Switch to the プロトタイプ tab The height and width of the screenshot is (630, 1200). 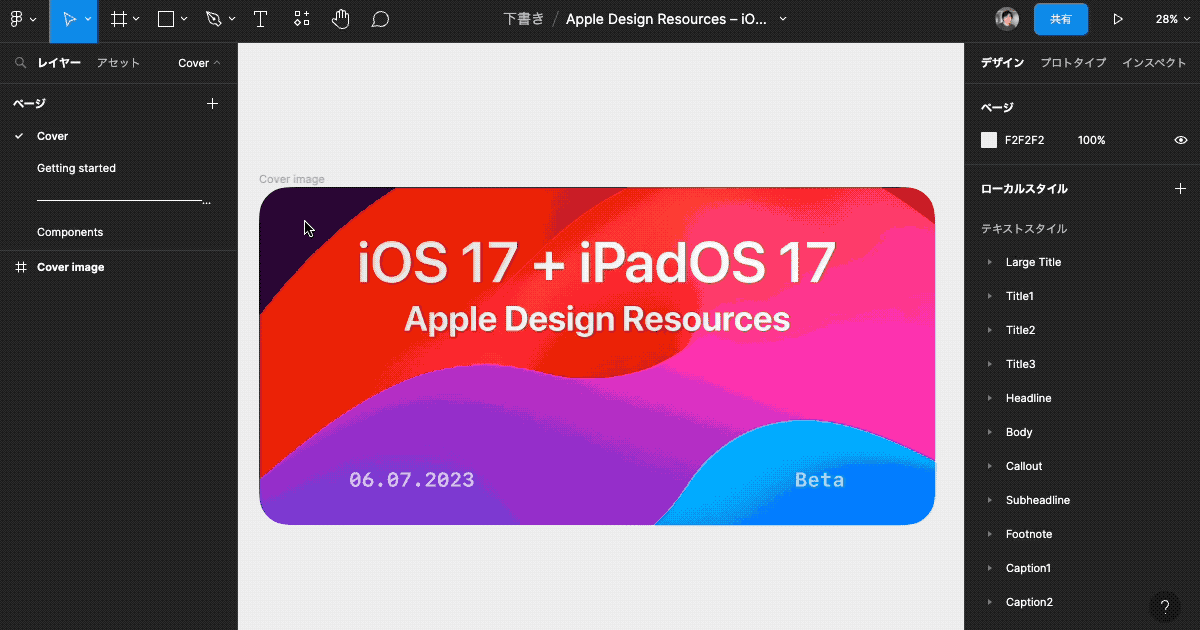point(1072,62)
